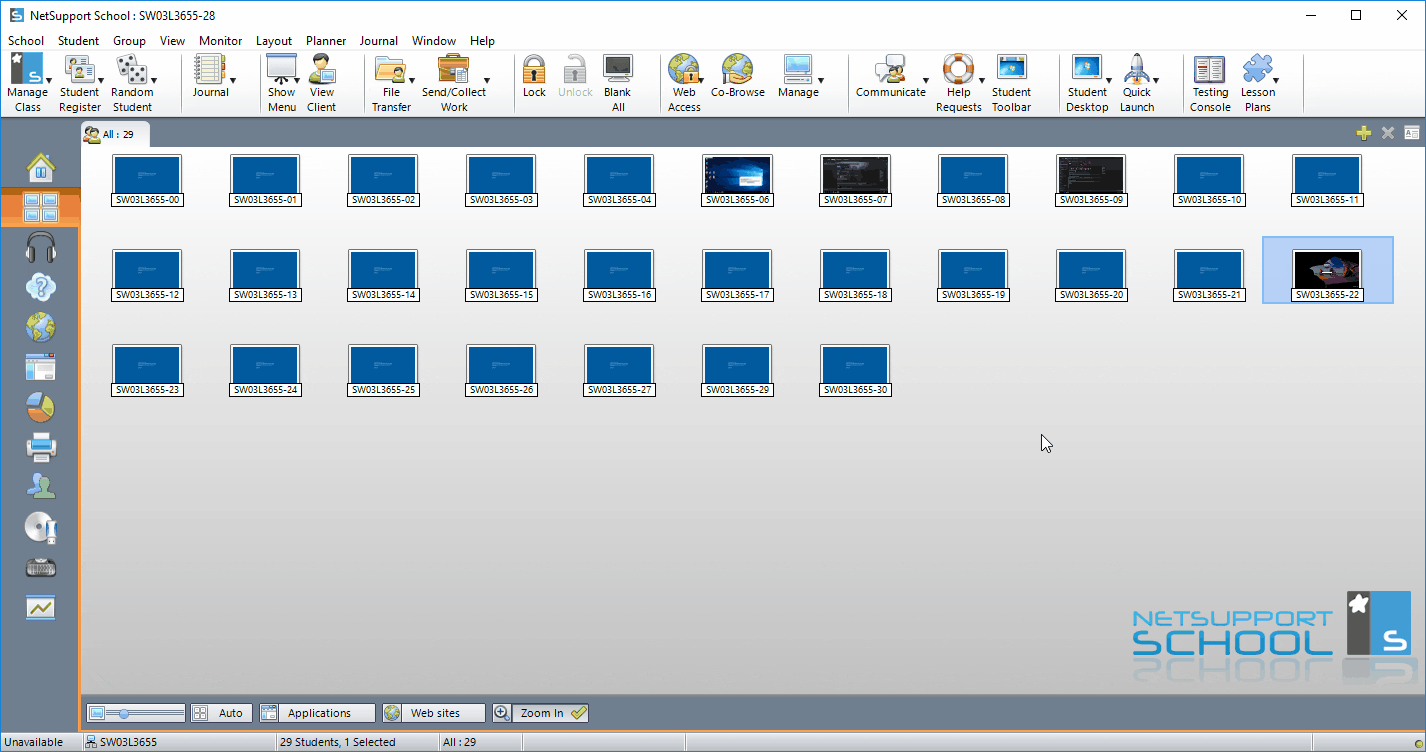
Task: Expand the Communicate dropdown arrow
Action: [x=925, y=81]
